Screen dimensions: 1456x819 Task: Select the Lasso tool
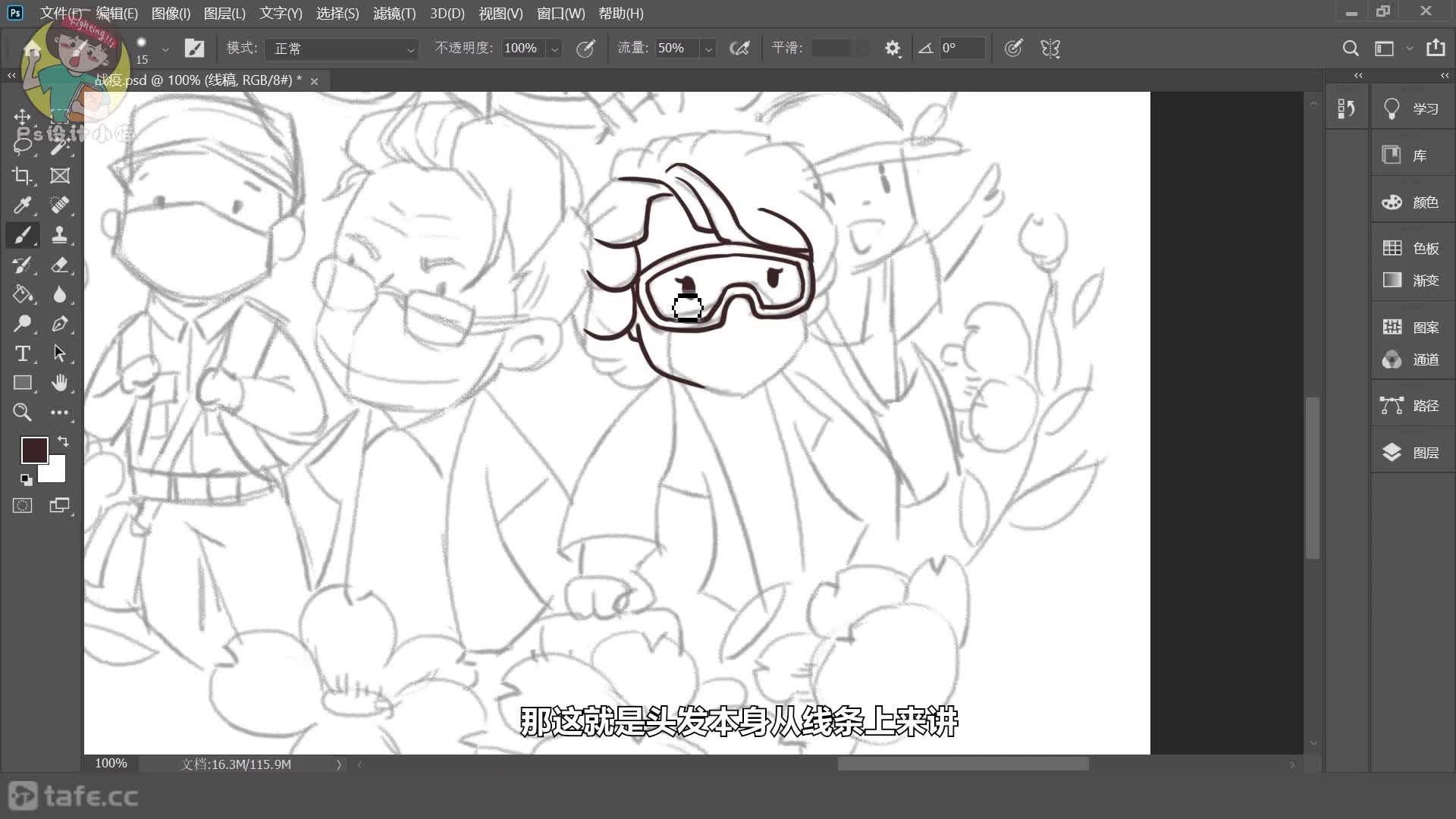(x=22, y=146)
